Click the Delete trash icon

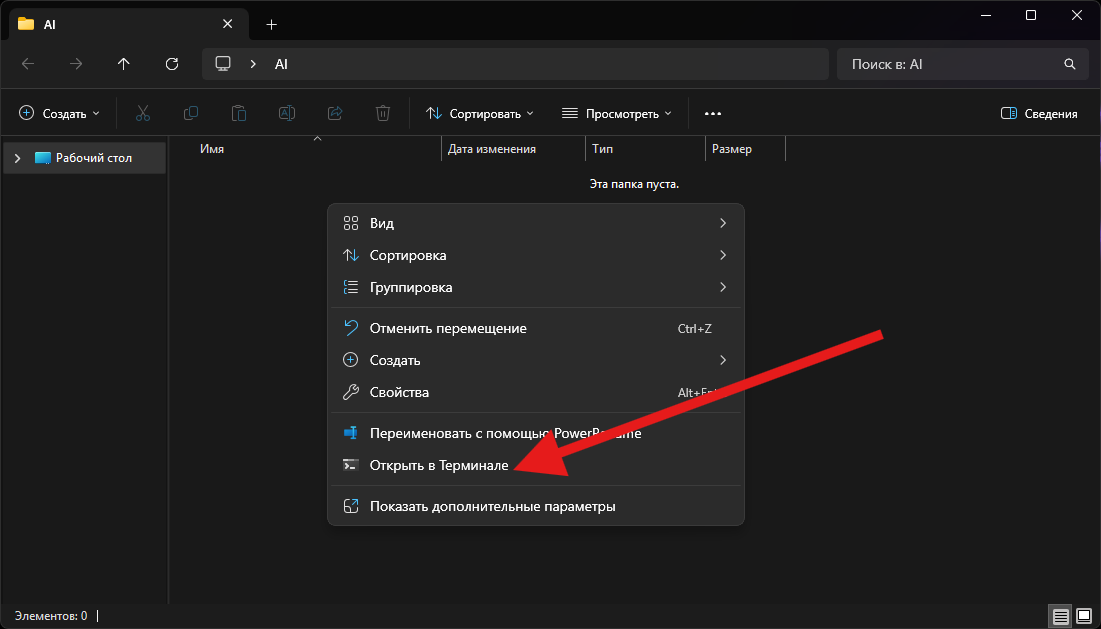click(383, 113)
